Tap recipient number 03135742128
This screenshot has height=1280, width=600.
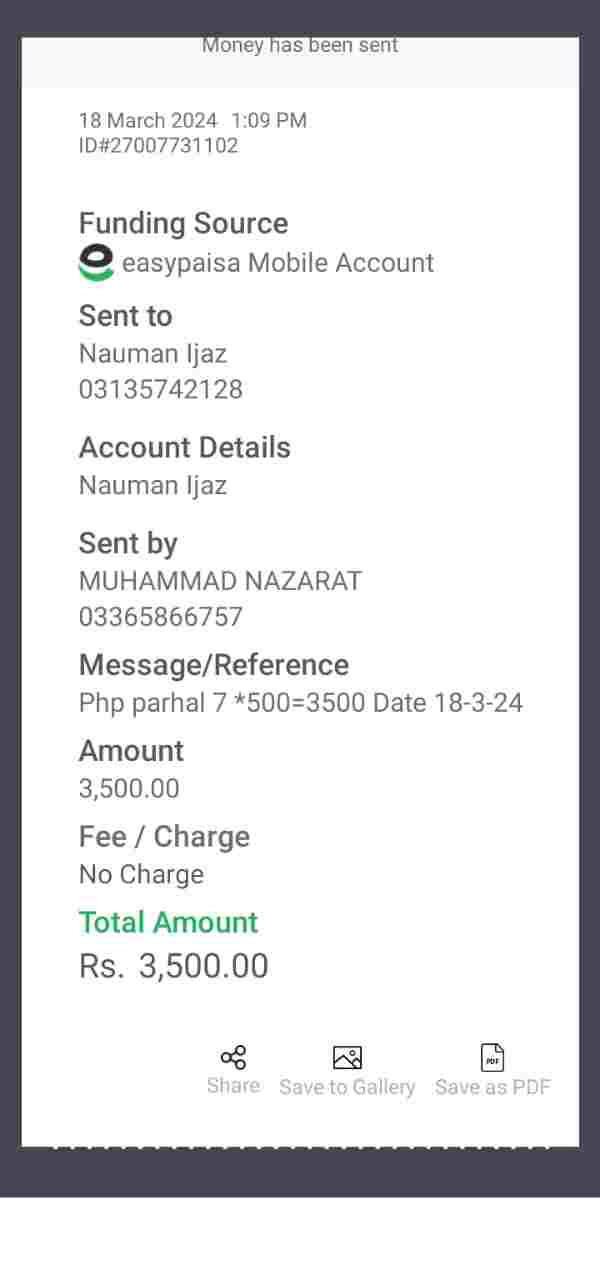pos(161,389)
